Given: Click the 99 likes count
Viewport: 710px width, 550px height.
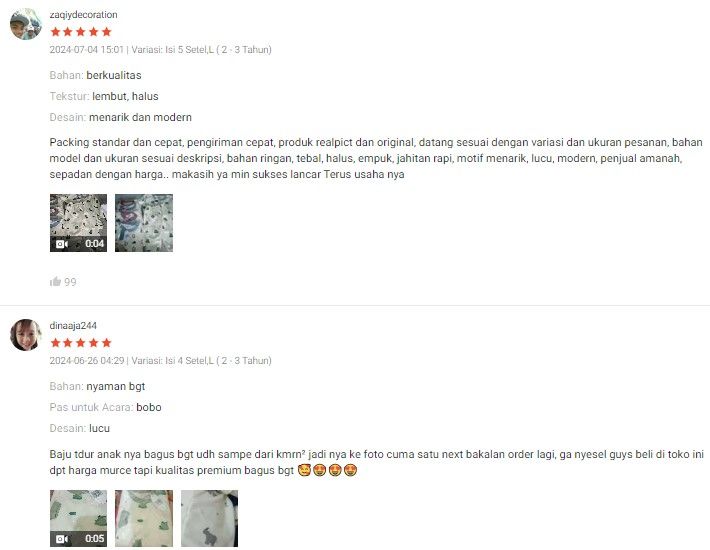Looking at the screenshot, I should click(x=70, y=282).
